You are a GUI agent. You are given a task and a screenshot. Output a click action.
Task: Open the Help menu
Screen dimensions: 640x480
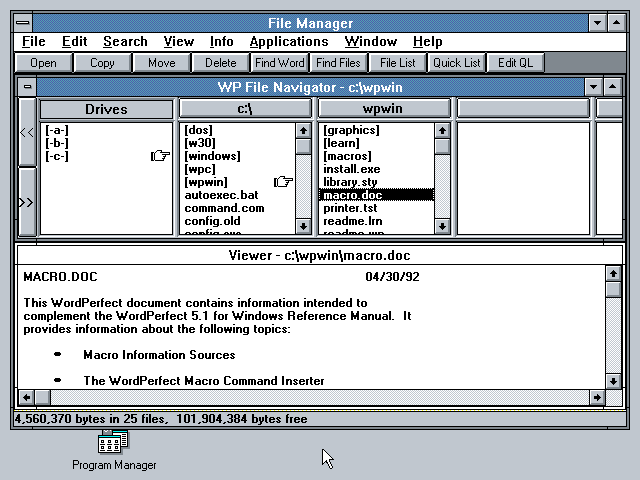427,41
